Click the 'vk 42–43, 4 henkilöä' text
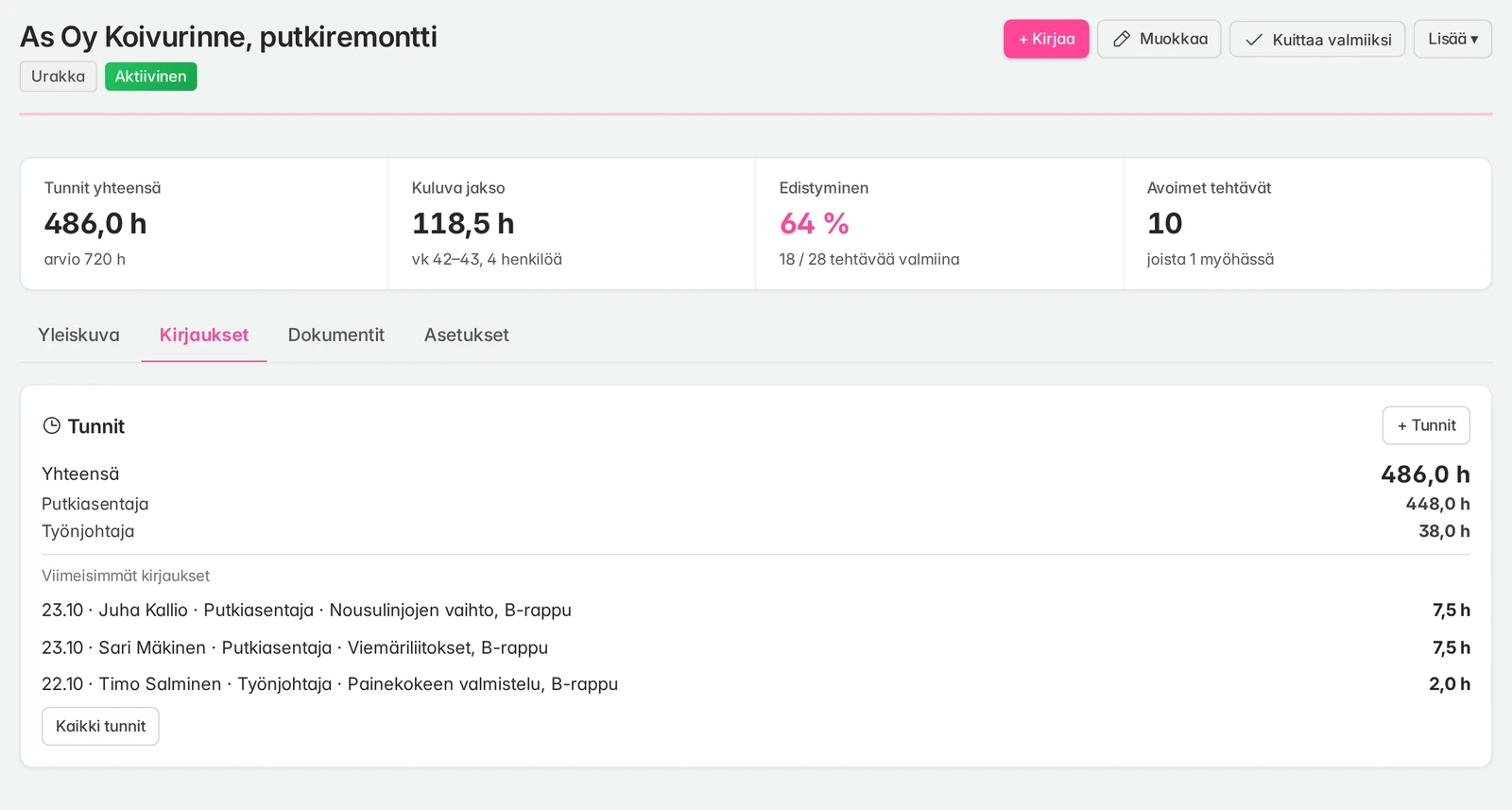This screenshot has height=810, width=1512. [487, 259]
